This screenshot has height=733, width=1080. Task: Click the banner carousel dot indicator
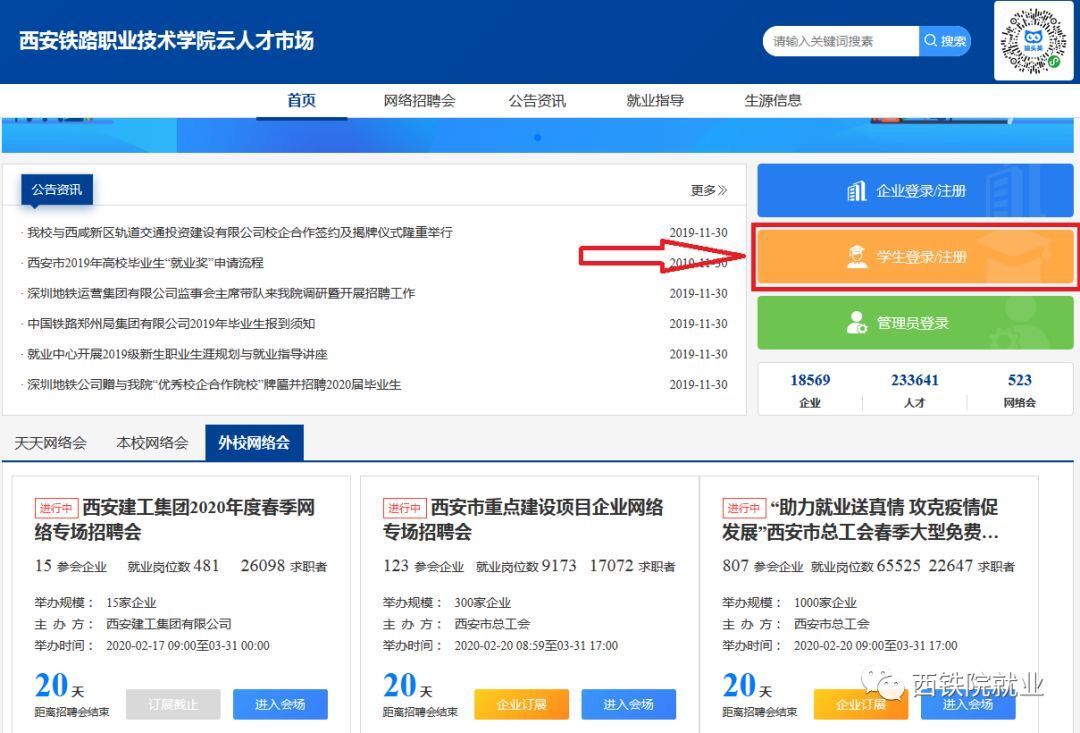[x=537, y=137]
